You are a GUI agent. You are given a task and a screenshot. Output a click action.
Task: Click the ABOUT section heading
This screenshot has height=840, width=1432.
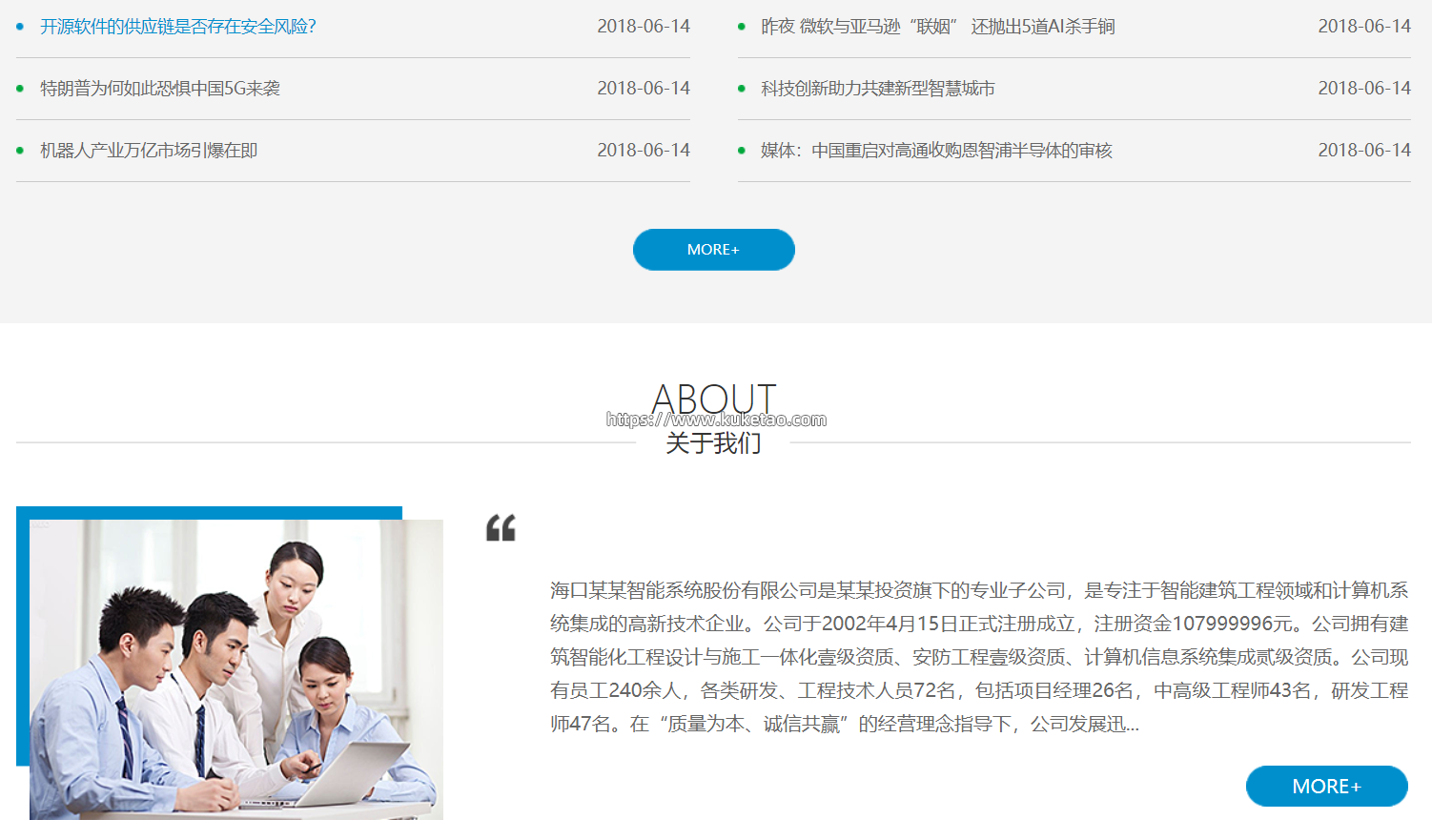point(714,399)
